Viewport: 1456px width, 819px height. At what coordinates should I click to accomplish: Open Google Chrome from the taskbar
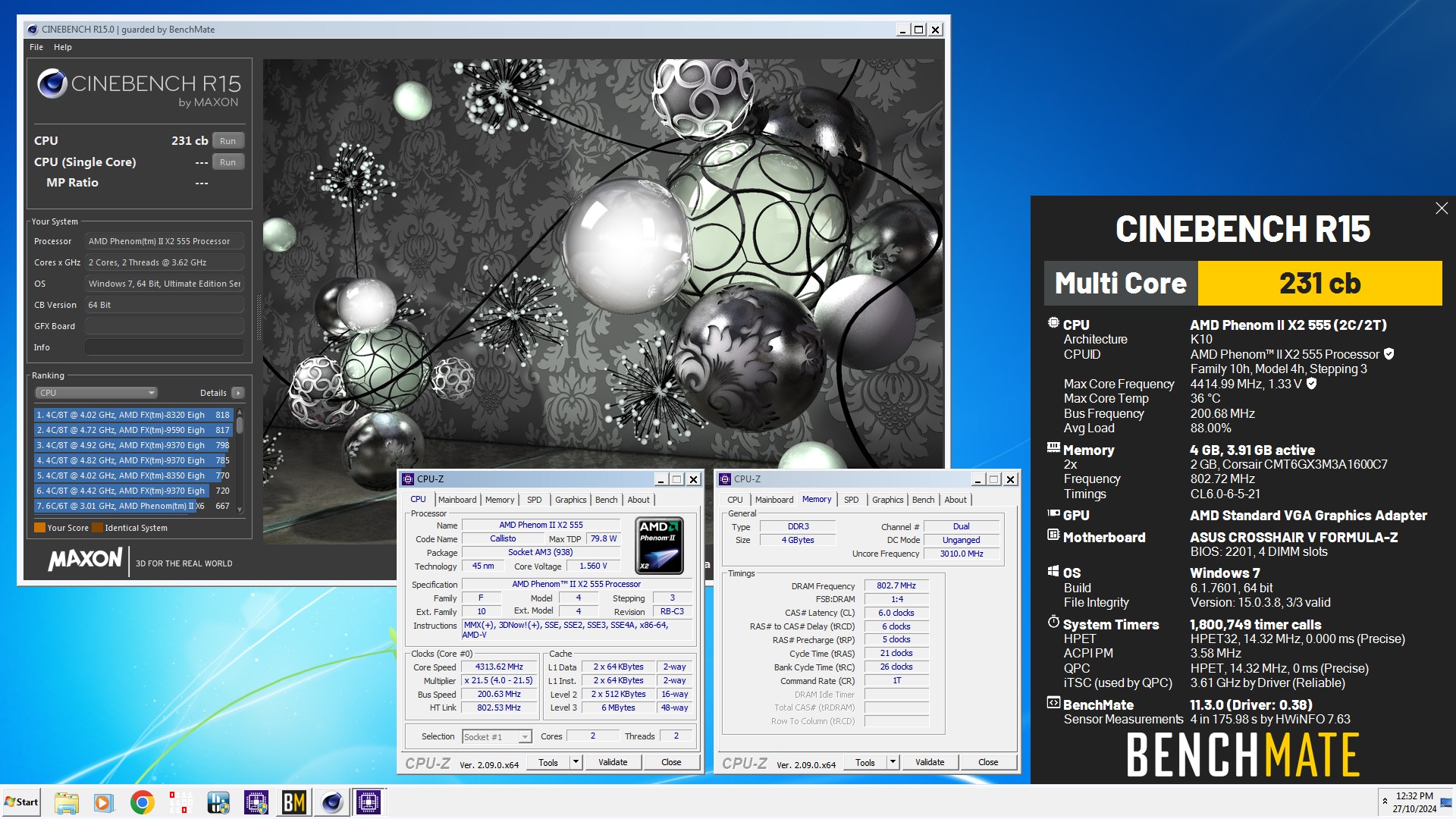click(142, 802)
